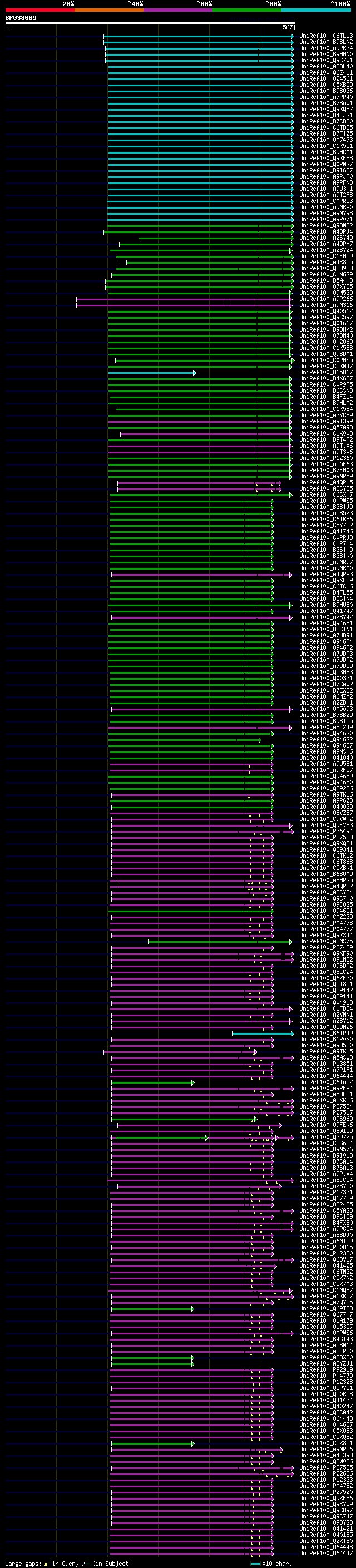Viewport: 356px width, 1568px height.
Task: Select the UniRef100_Q5ZA98 entry
Action: tap(325, 427)
